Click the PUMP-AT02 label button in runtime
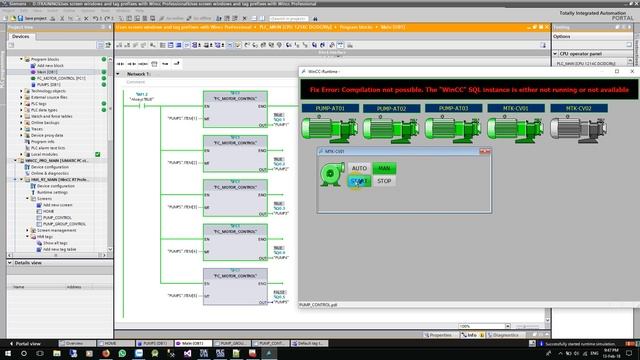640x360 pixels. 391,108
